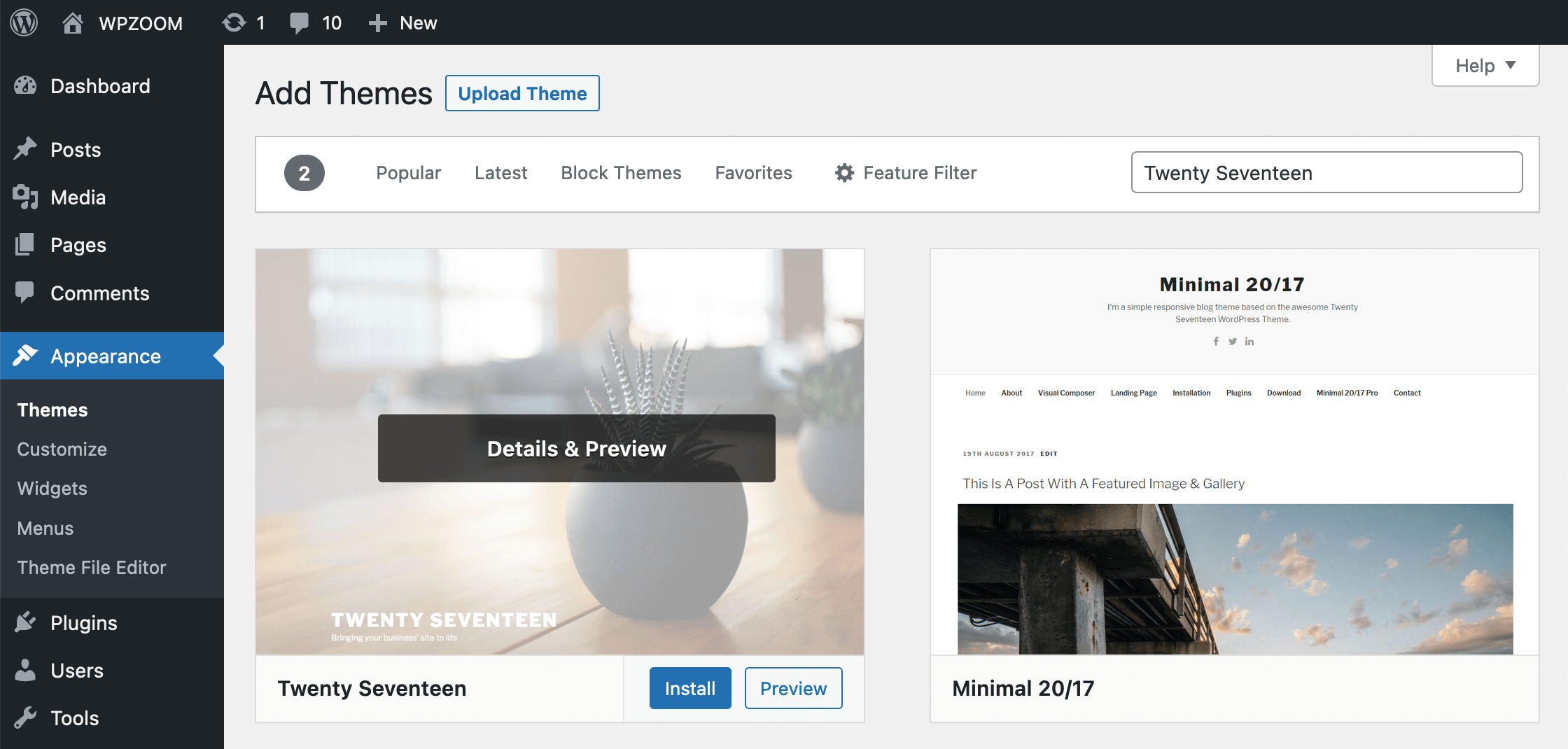
Task: Open the updates icon showing 1
Action: tap(234, 23)
